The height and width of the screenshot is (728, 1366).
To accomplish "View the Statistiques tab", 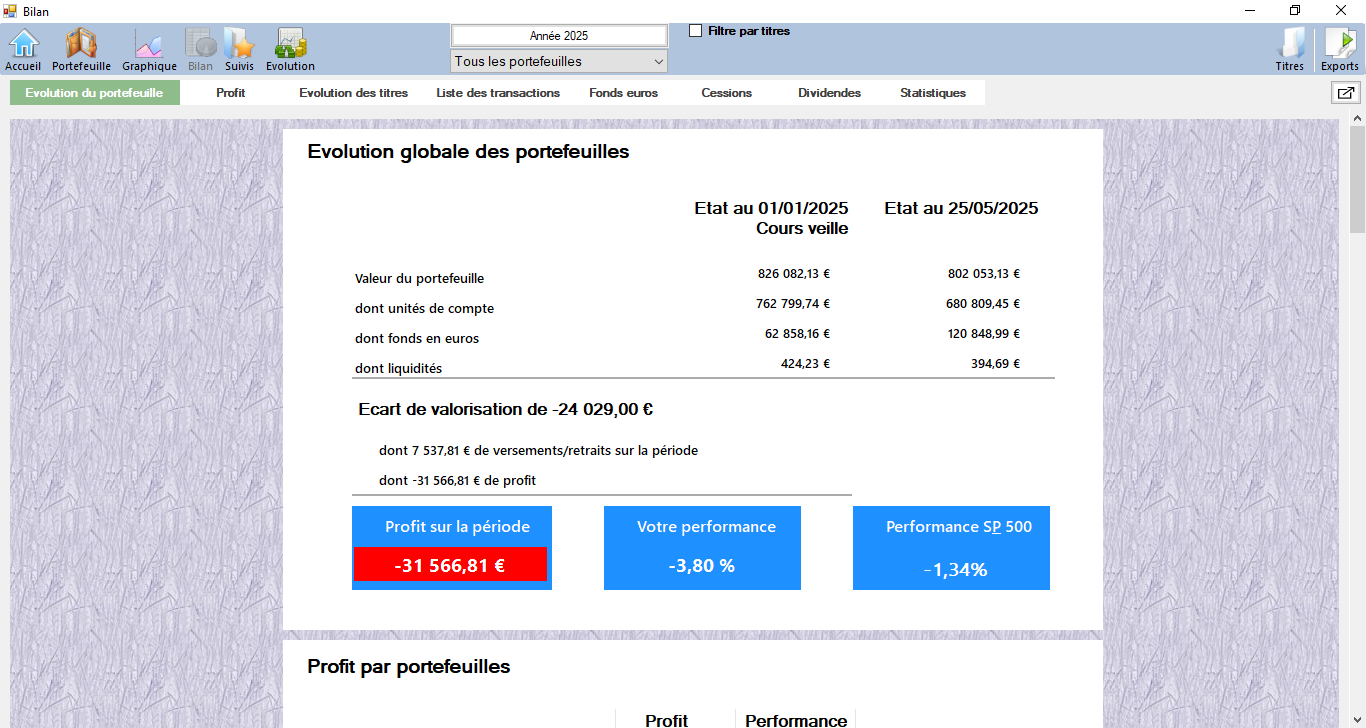I will [x=932, y=93].
